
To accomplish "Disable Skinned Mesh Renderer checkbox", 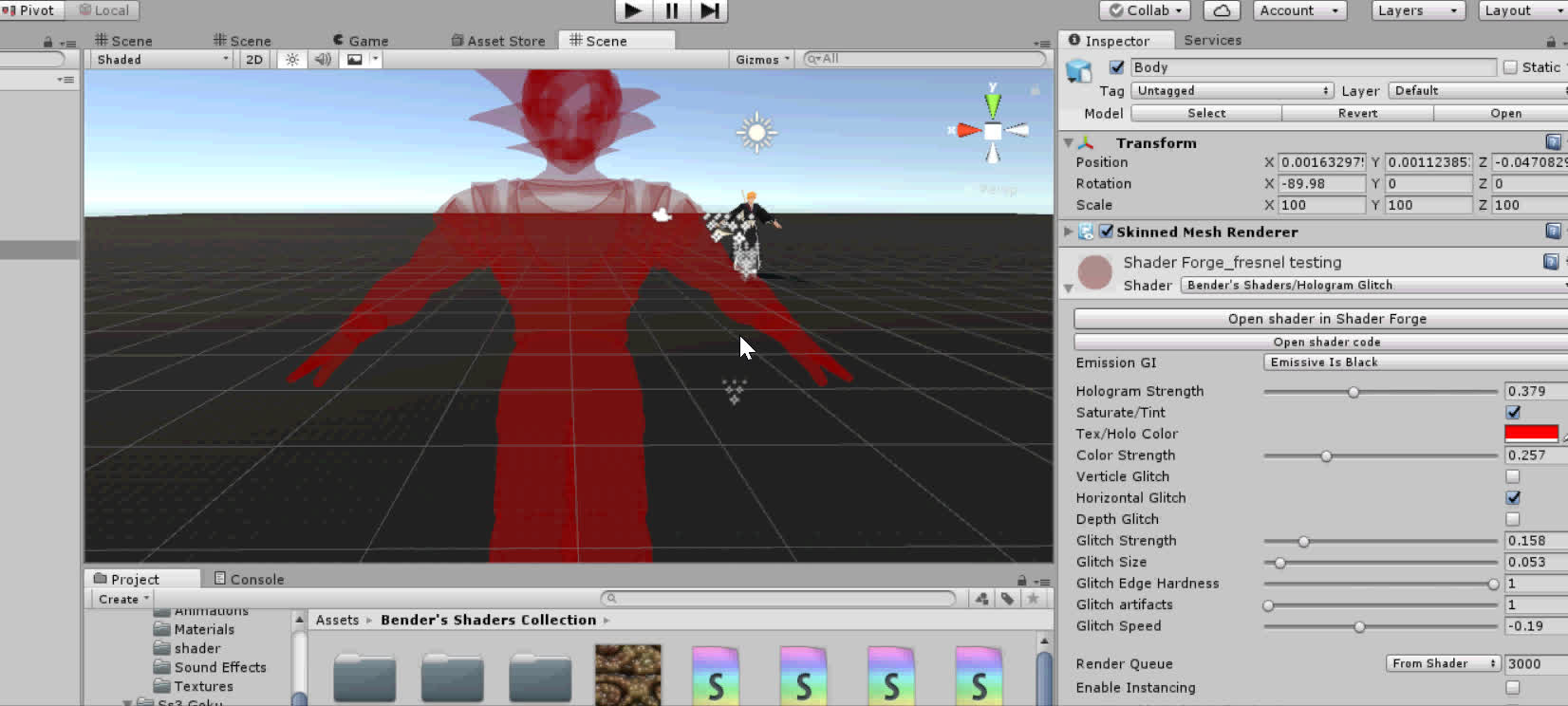I will pyautogui.click(x=1107, y=232).
